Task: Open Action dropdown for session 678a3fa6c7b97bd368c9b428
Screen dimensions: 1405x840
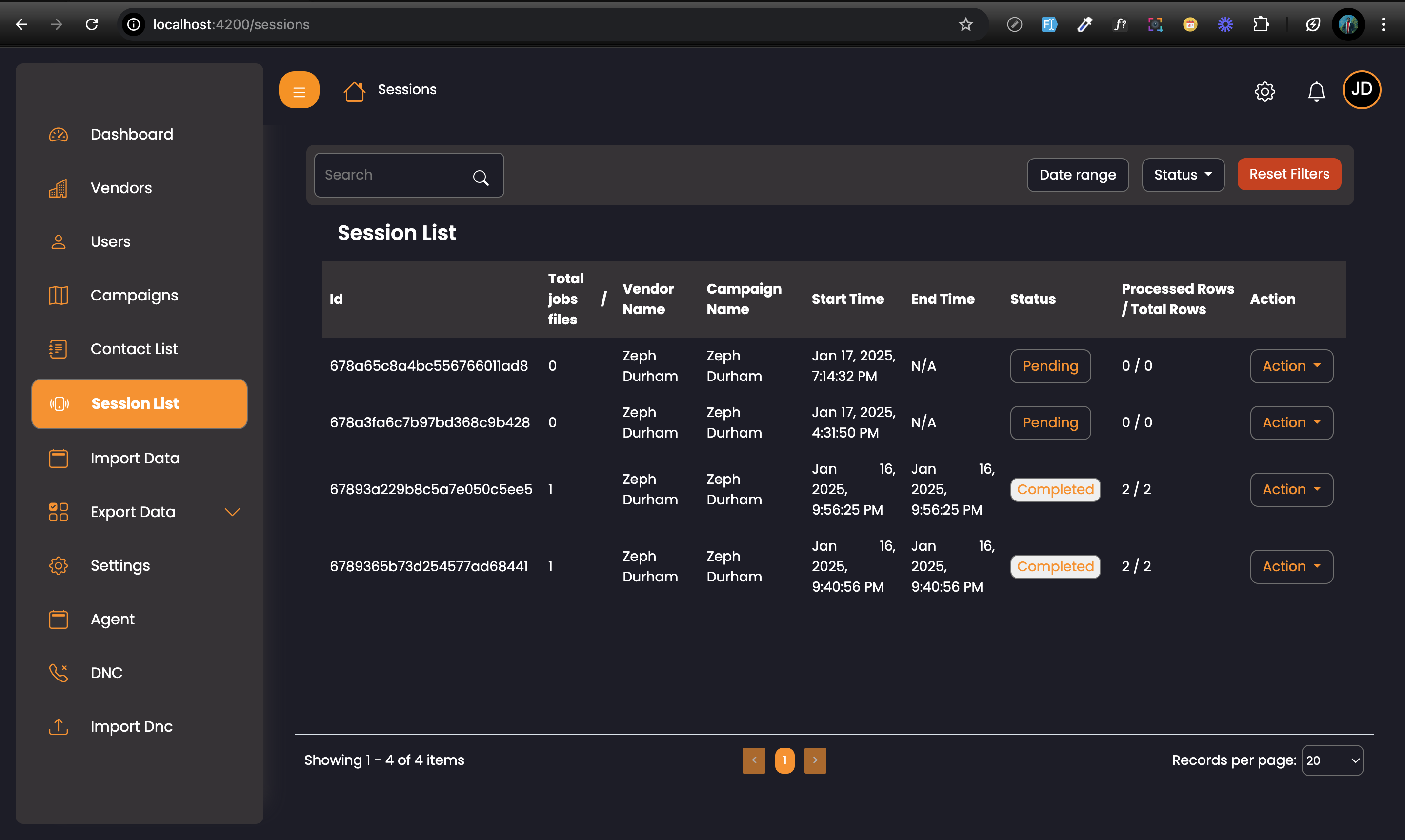Action: pyautogui.click(x=1291, y=423)
